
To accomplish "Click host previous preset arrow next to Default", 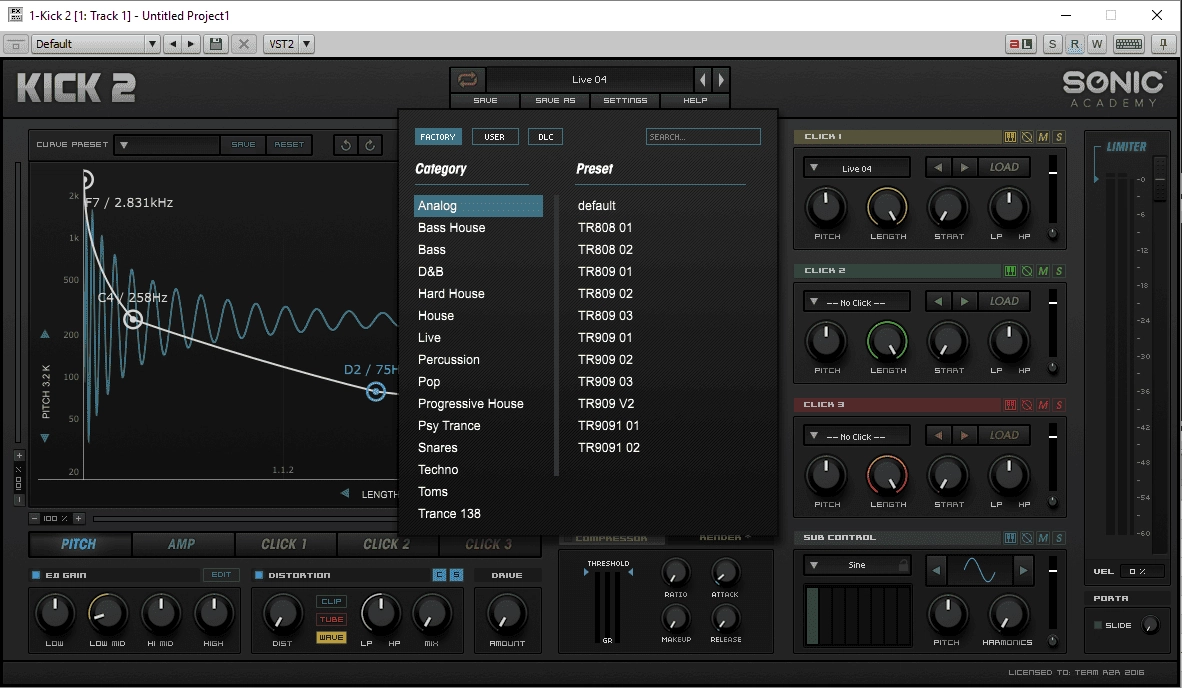I will click(173, 44).
